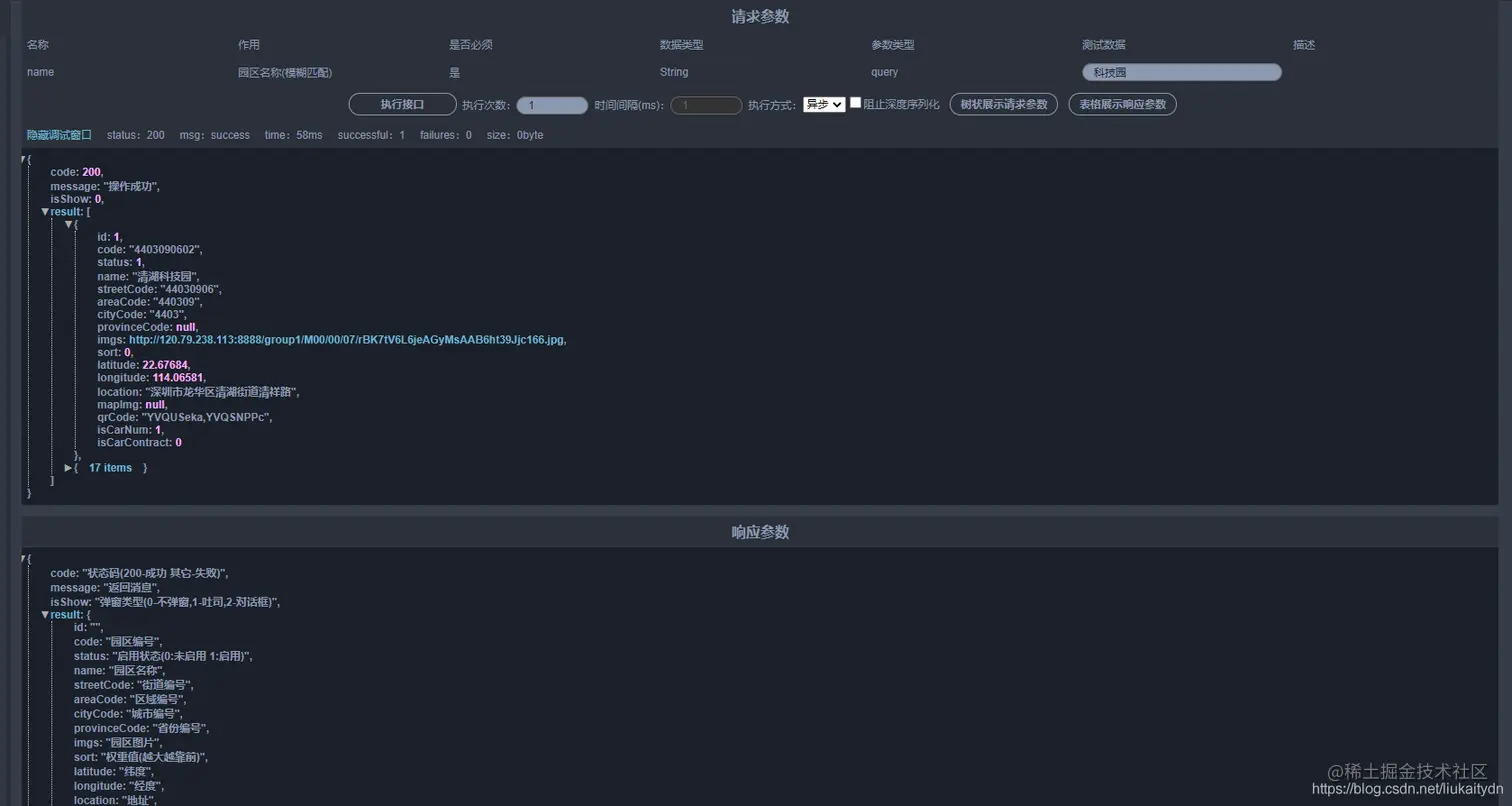Hide the debug window via 隐藏调试窗口
1512x806 pixels.
coord(59,135)
